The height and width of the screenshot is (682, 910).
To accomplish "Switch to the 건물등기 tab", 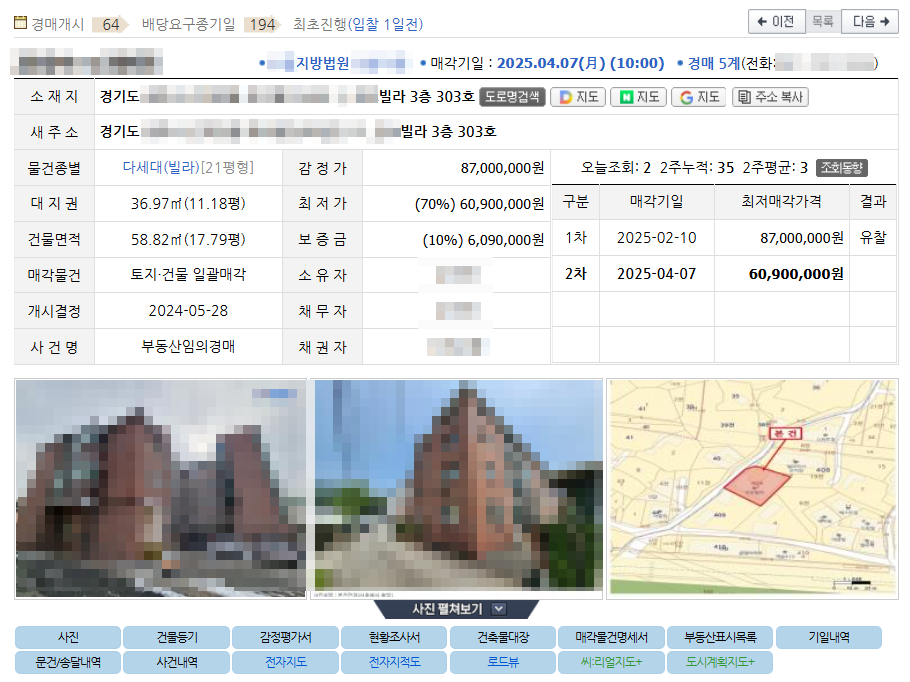I will 175,638.
